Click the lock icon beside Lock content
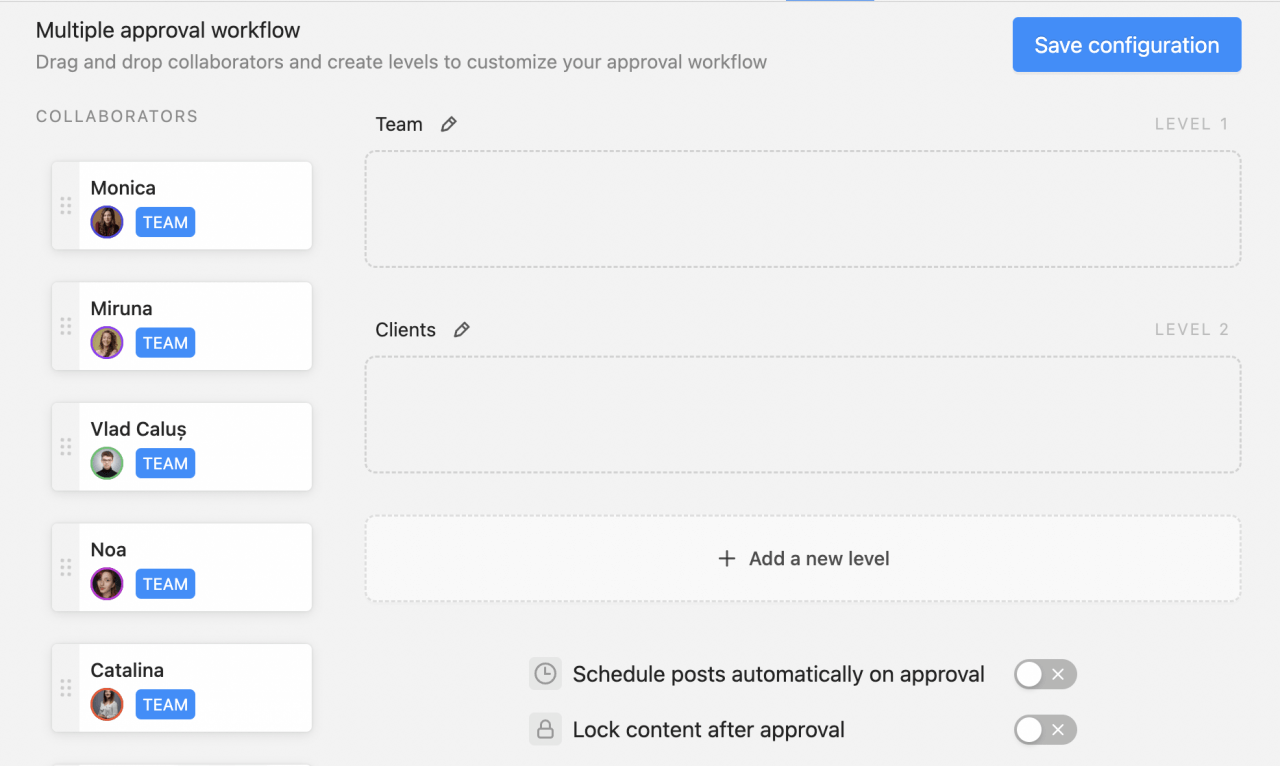This screenshot has height=766, width=1280. pos(545,728)
